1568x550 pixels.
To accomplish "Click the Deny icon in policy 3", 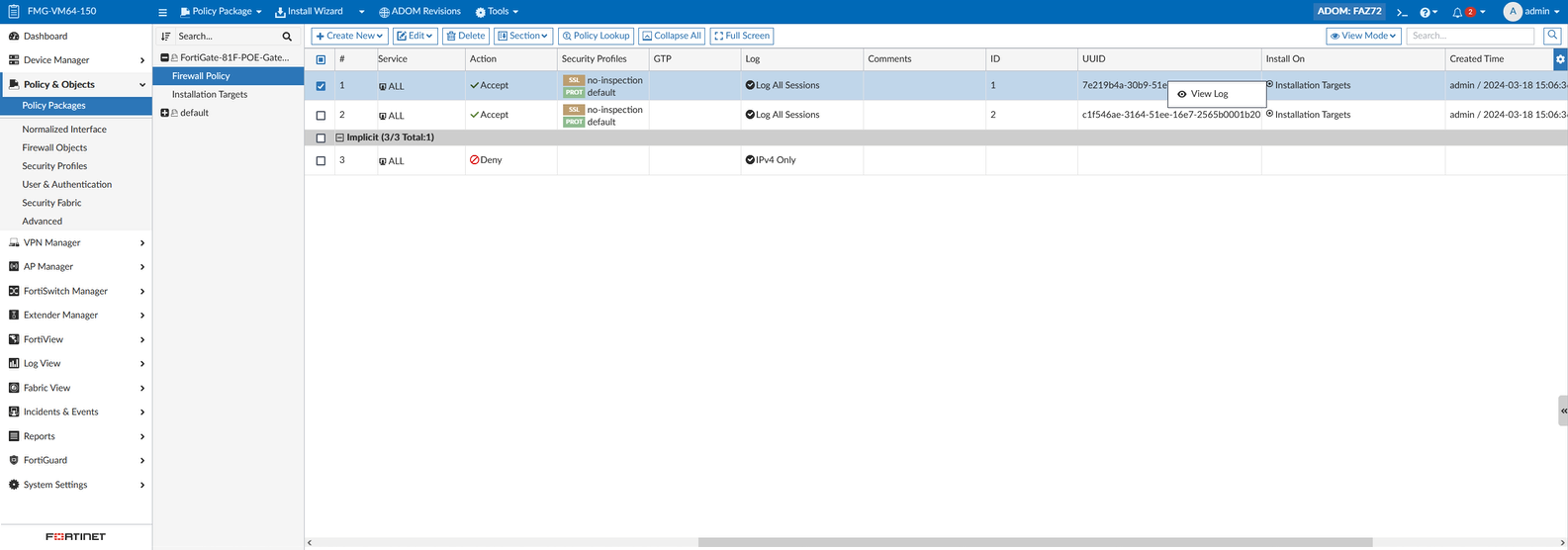I will pyautogui.click(x=475, y=159).
